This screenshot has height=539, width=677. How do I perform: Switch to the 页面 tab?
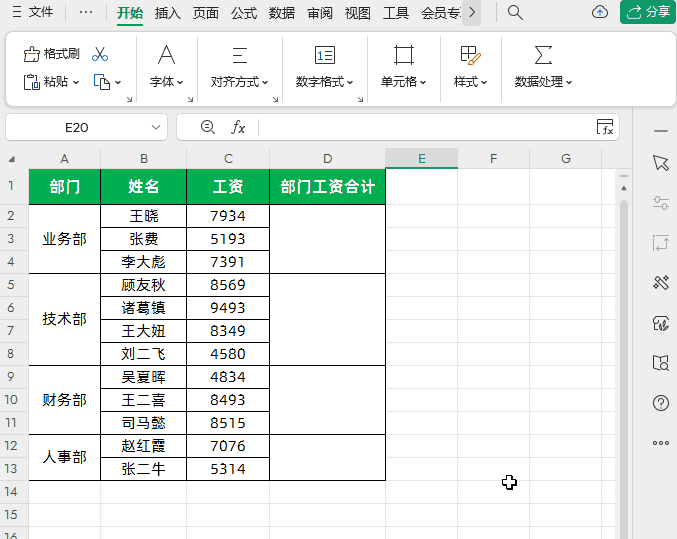[206, 13]
